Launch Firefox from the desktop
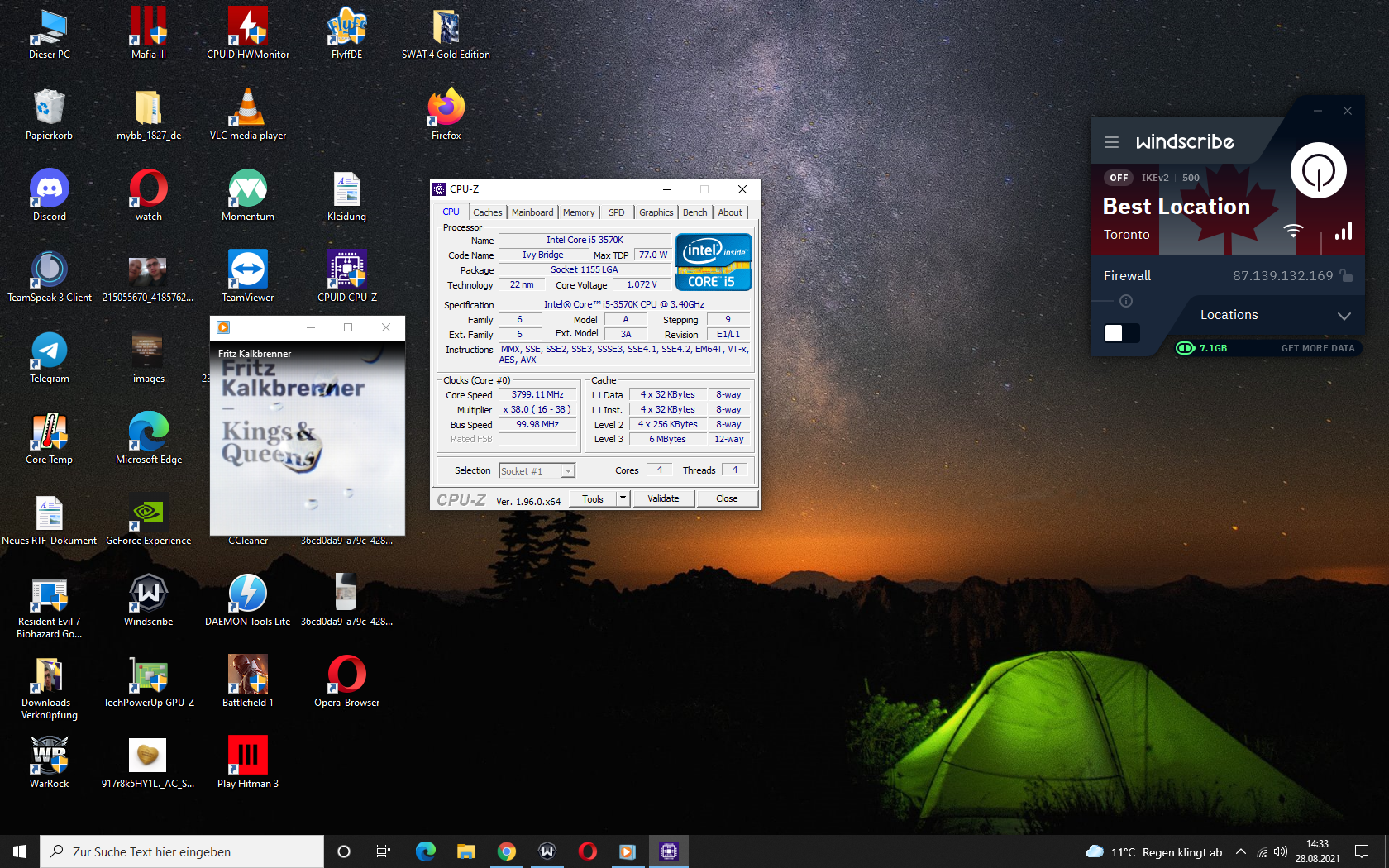 pos(446,115)
